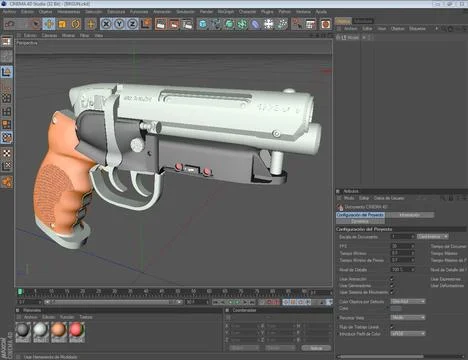Image resolution: width=468 pixels, height=360 pixels.
Task: Add a blue cube primitive object
Action: pyautogui.click(x=202, y=24)
